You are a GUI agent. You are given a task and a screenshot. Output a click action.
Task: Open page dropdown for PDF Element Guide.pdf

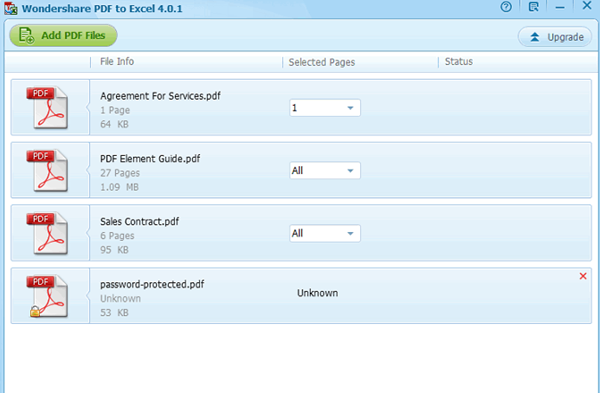click(x=325, y=171)
